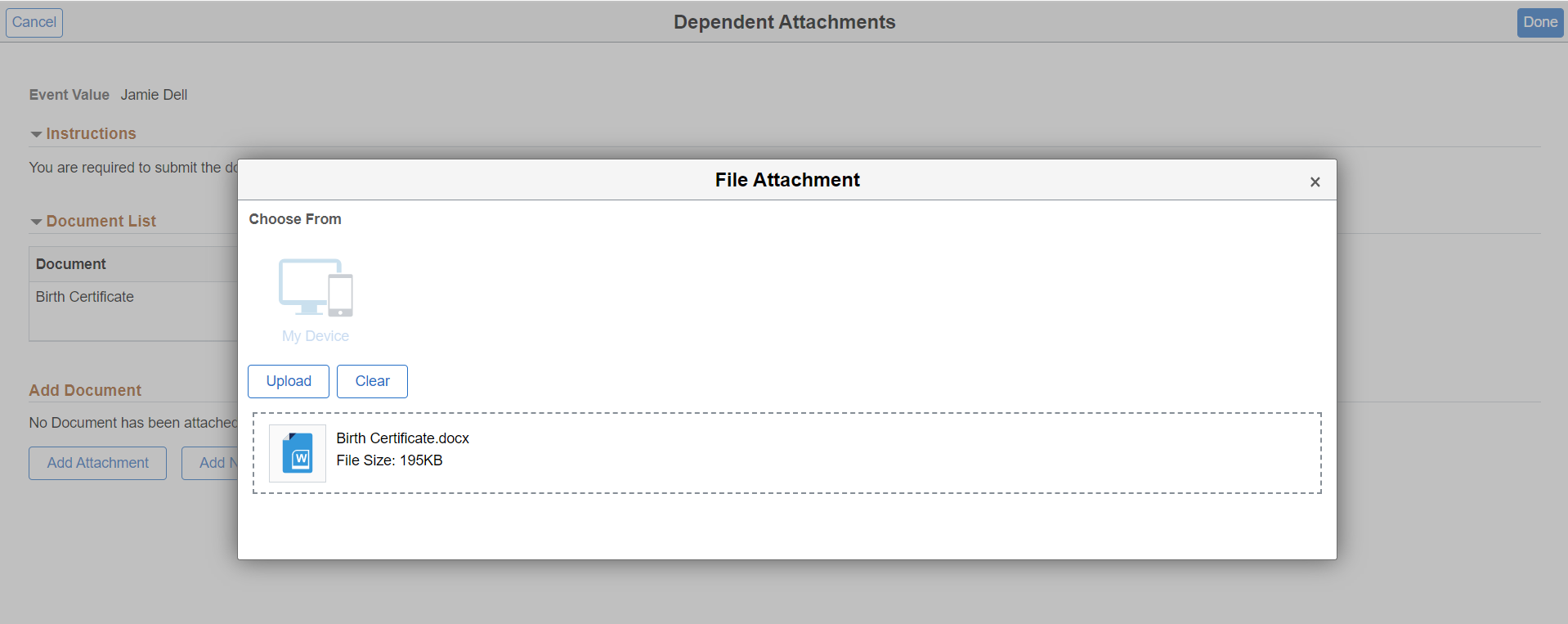Click the File Attachment dialog title
Screen dimensions: 1568x624
click(786, 180)
